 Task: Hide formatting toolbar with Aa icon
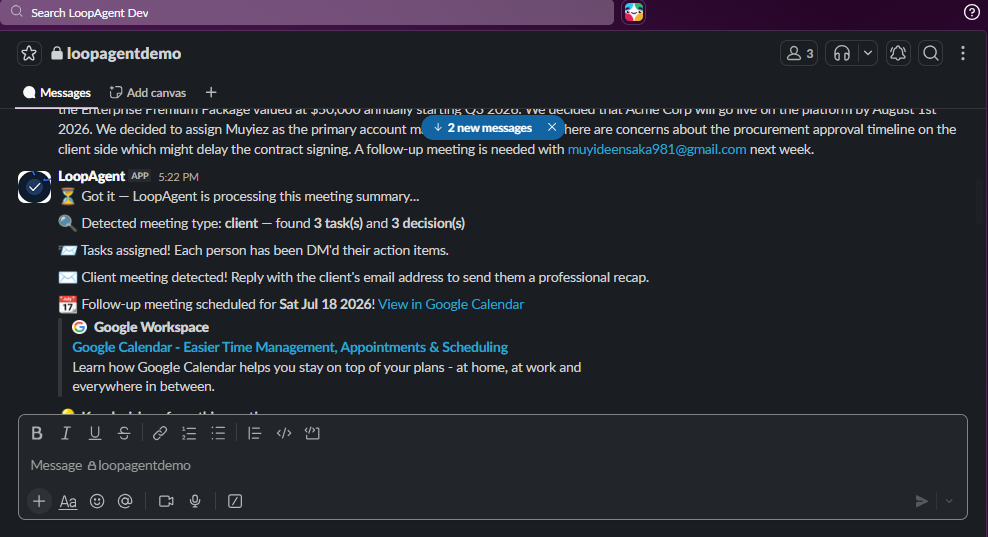(x=68, y=501)
